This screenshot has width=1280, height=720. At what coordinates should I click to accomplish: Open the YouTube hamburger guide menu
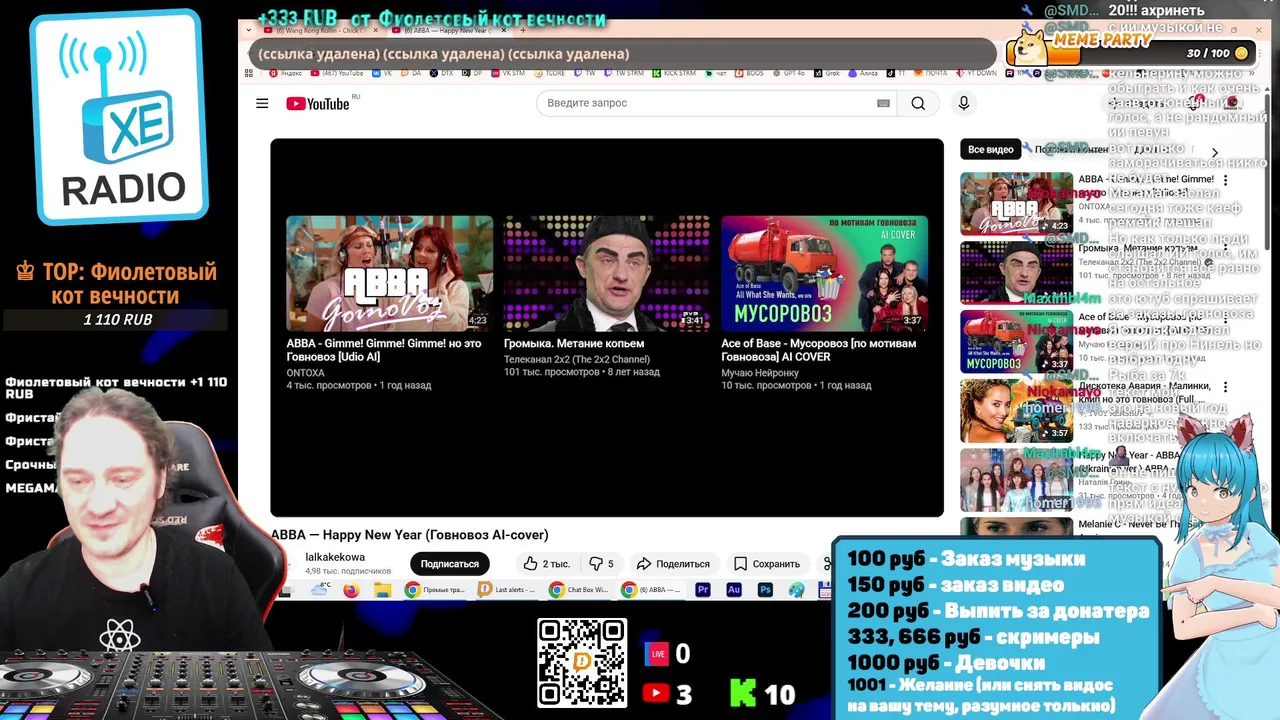click(x=262, y=103)
